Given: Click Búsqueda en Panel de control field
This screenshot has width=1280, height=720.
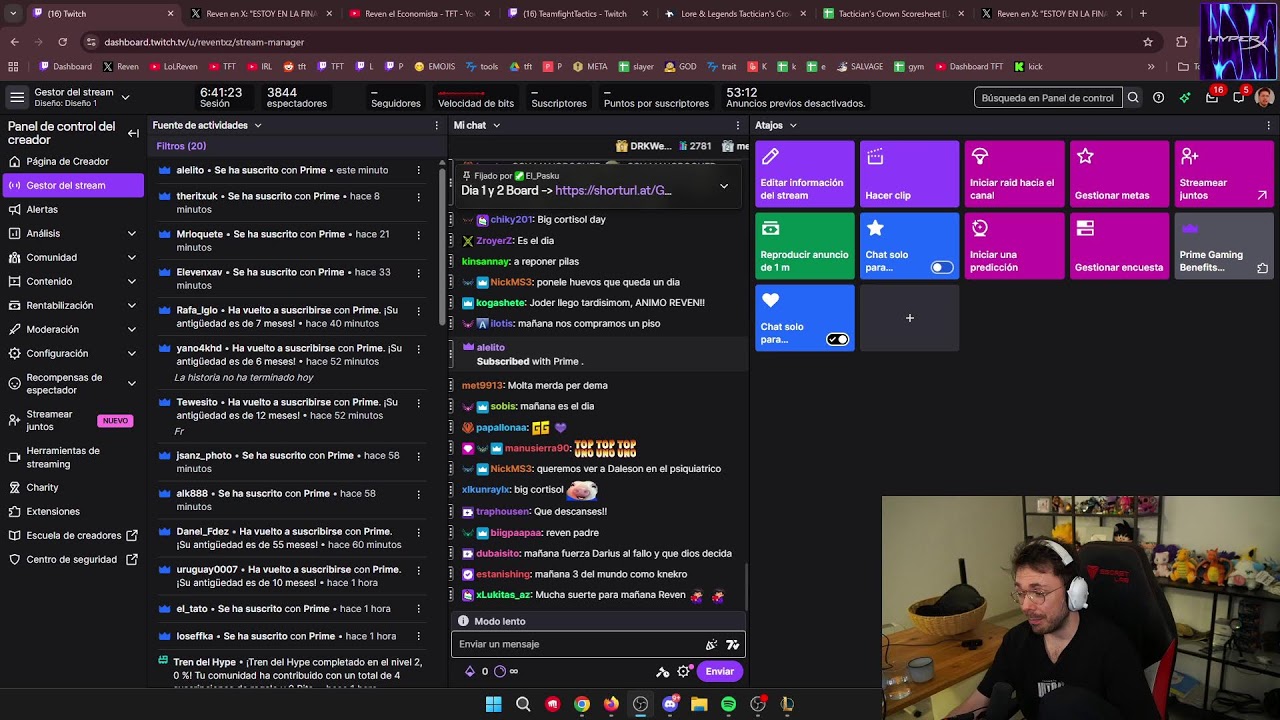Looking at the screenshot, I should 1048,98.
